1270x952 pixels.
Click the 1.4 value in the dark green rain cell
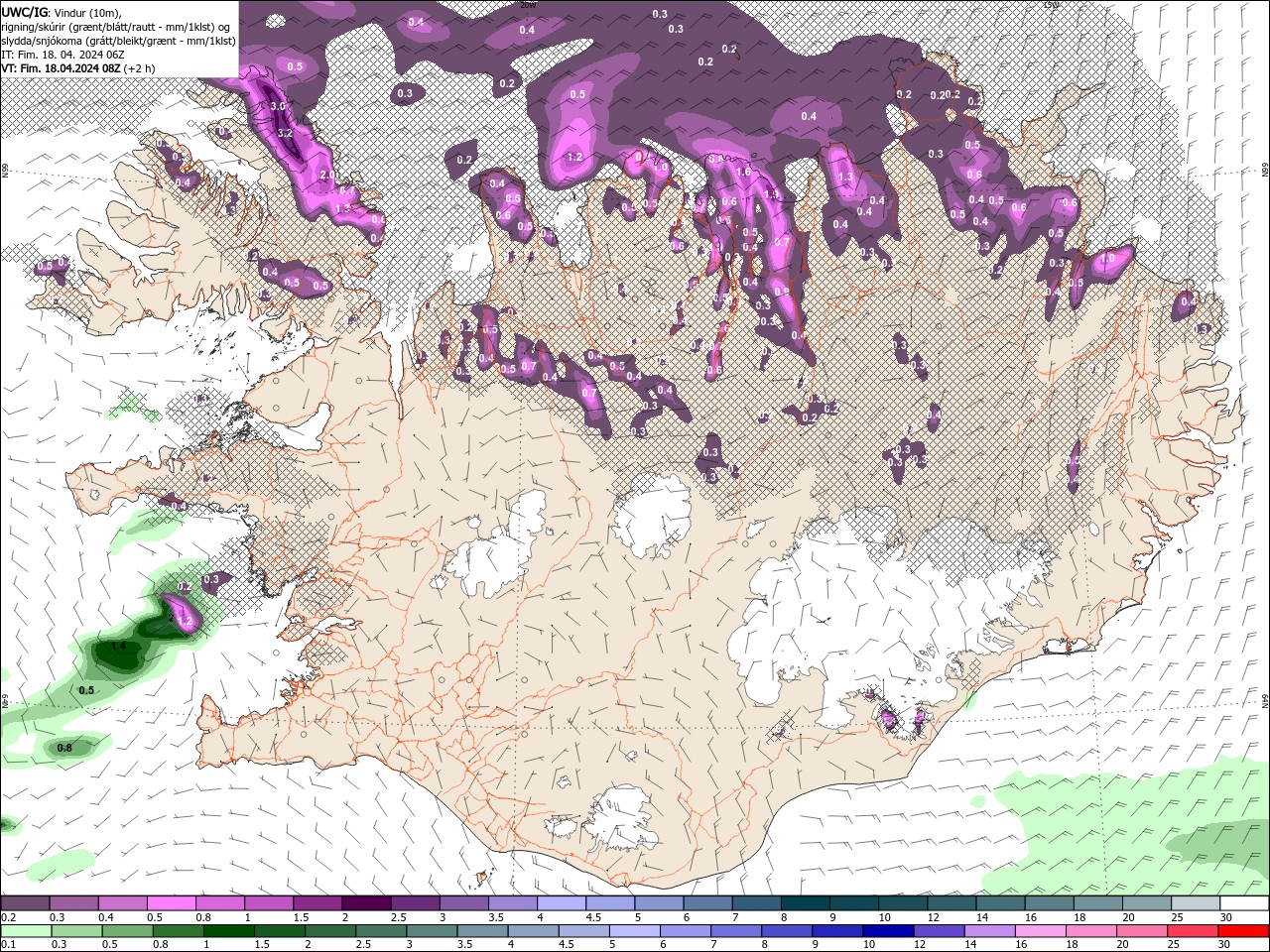click(x=119, y=646)
